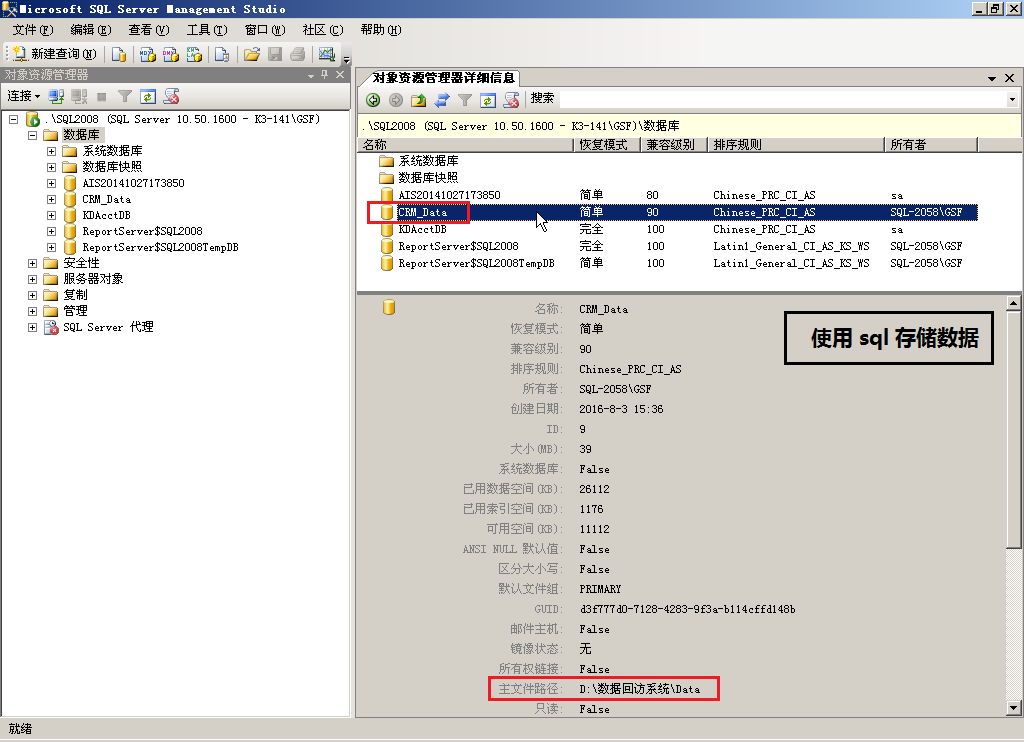This screenshot has width=1024, height=742.
Task: Open the 工具 (Tools) menu
Action: click(205, 30)
